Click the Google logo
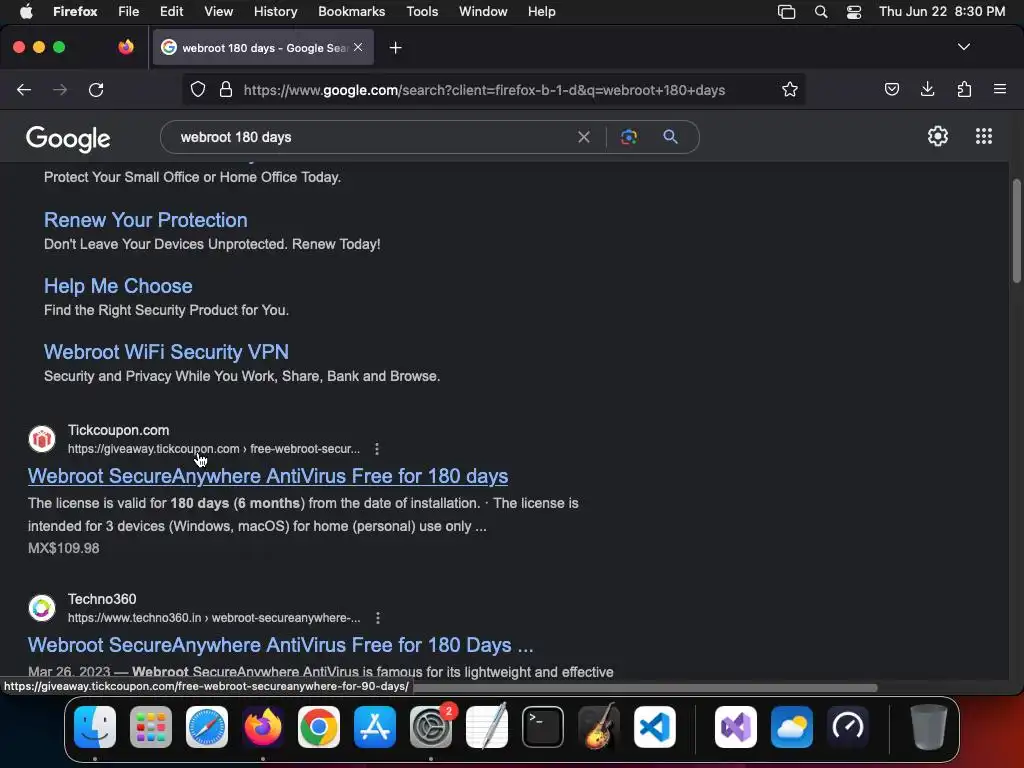The image size is (1024, 768). click(x=68, y=138)
